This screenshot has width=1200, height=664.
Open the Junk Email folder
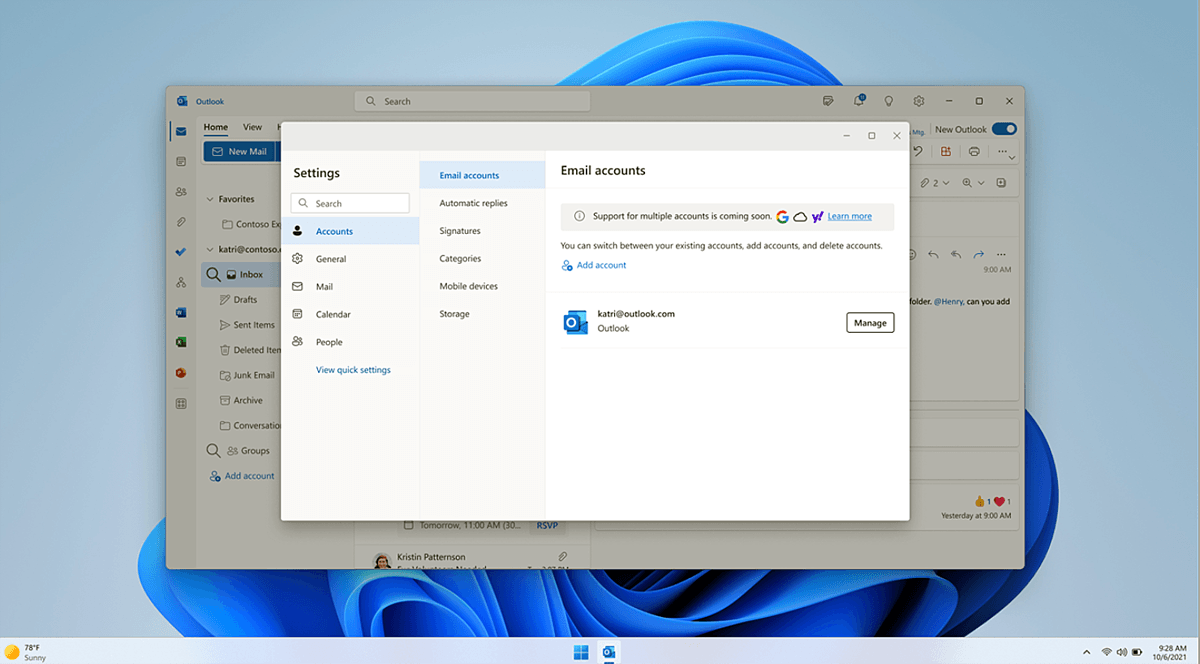[x=248, y=375]
